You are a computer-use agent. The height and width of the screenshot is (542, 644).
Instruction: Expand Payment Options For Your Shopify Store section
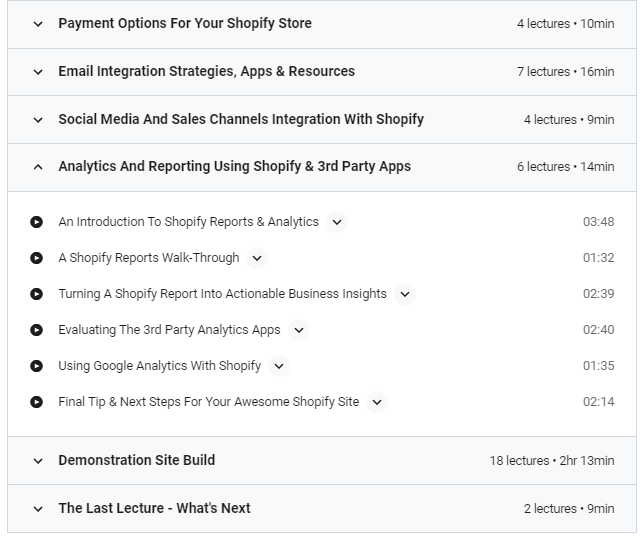pos(38,24)
